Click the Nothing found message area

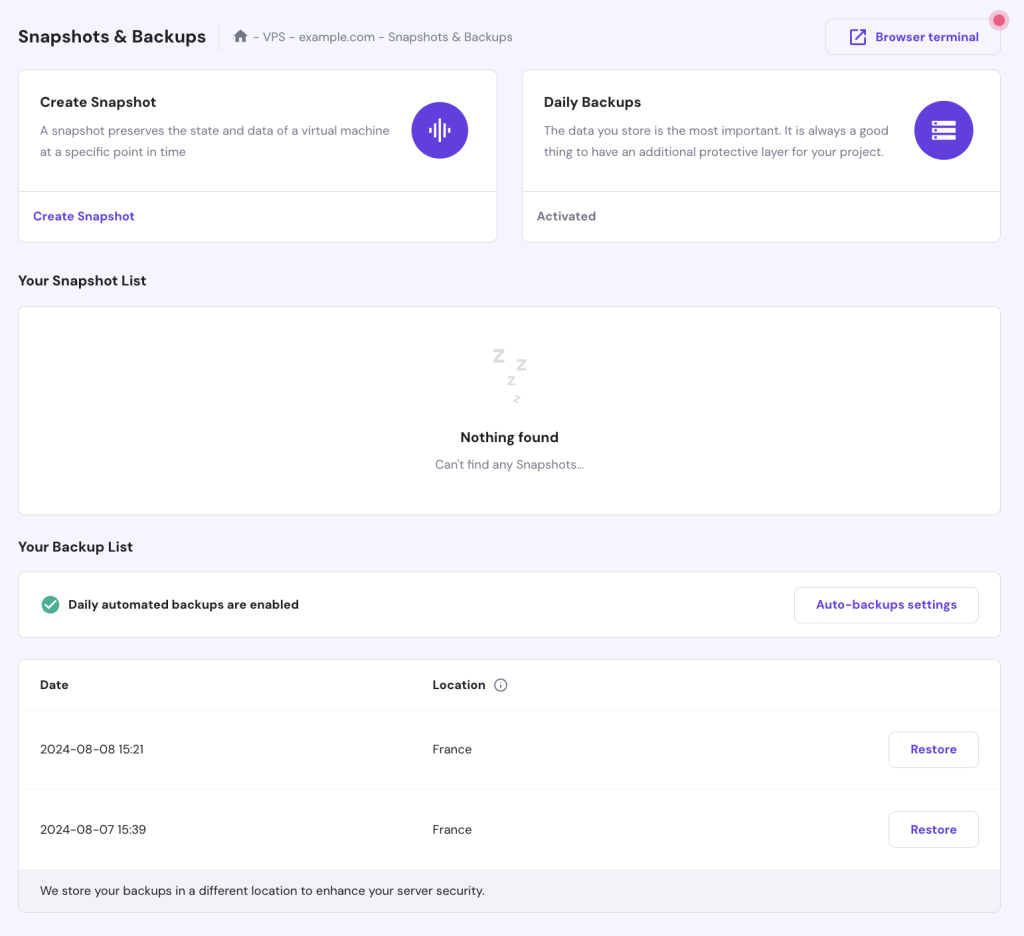click(509, 438)
